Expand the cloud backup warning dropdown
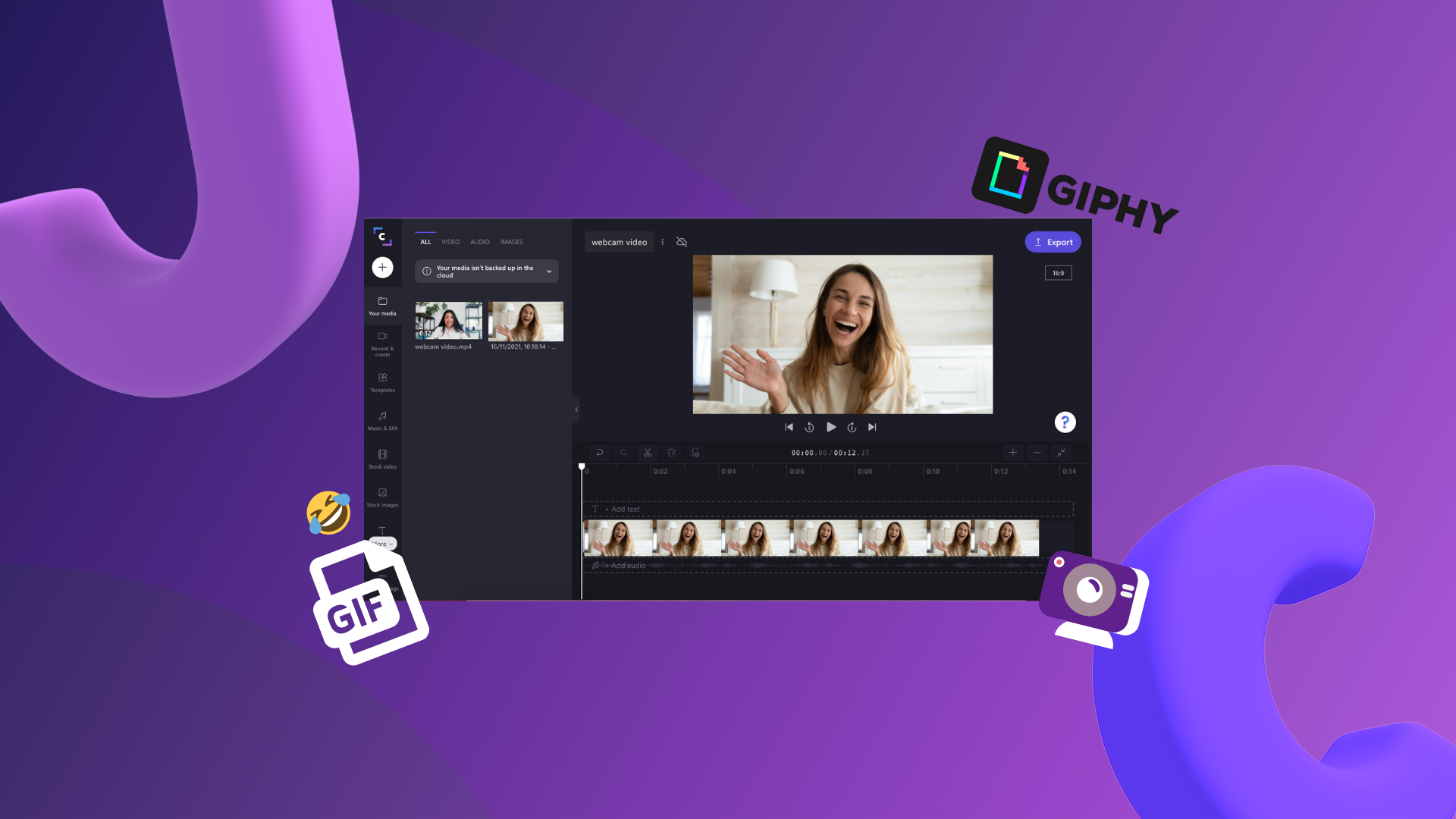This screenshot has height=819, width=1456. pyautogui.click(x=549, y=271)
